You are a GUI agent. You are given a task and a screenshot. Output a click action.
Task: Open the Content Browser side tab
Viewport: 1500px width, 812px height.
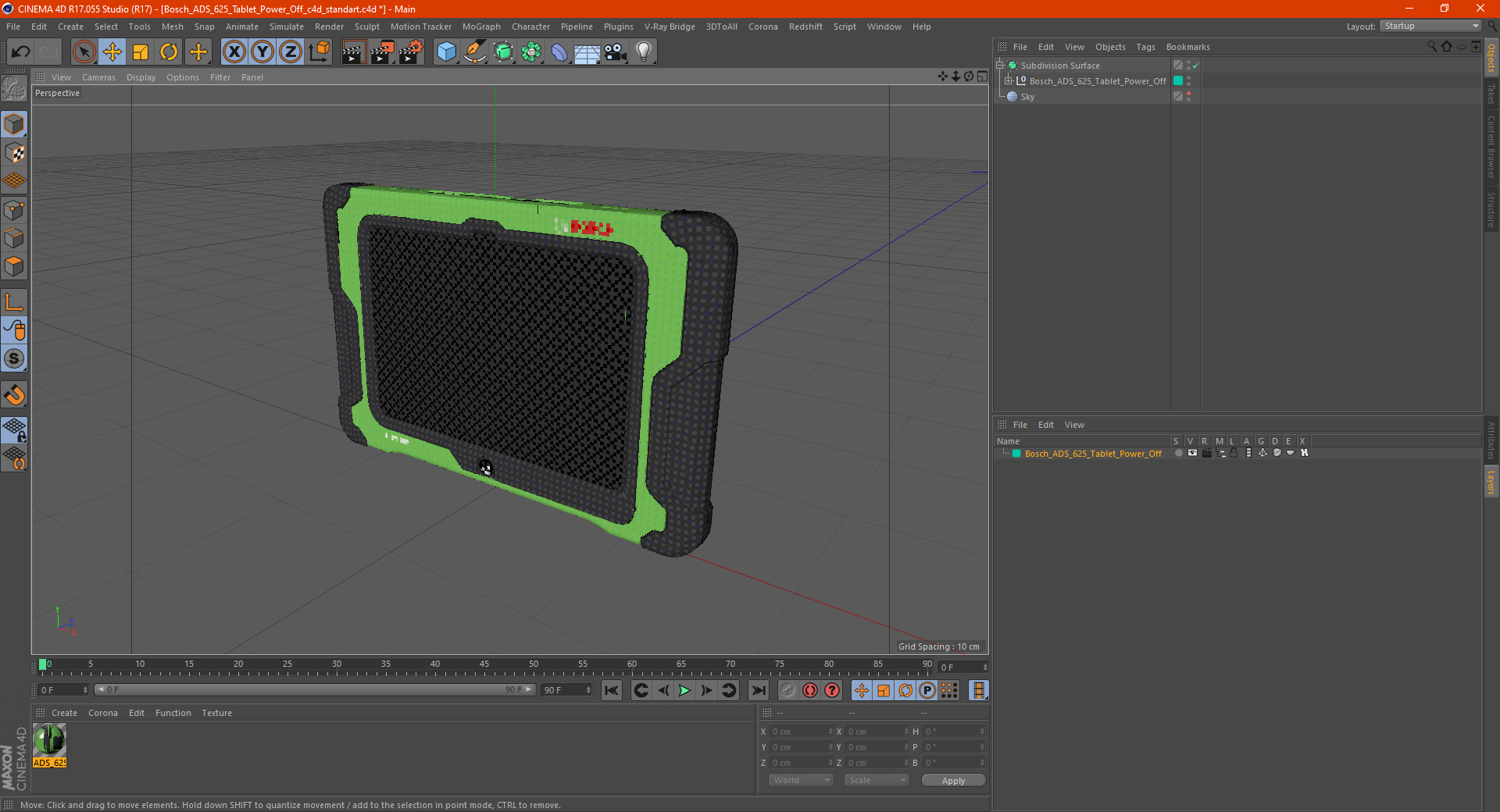click(x=1491, y=147)
